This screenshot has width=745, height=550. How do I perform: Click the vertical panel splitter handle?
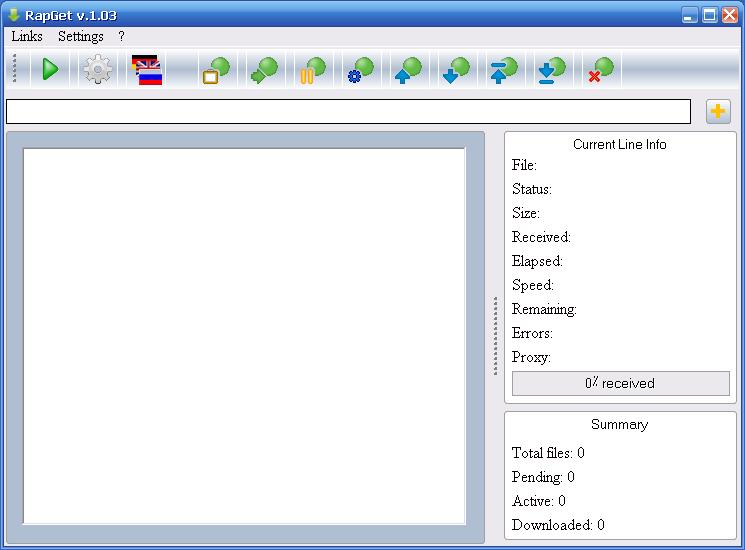click(x=495, y=336)
